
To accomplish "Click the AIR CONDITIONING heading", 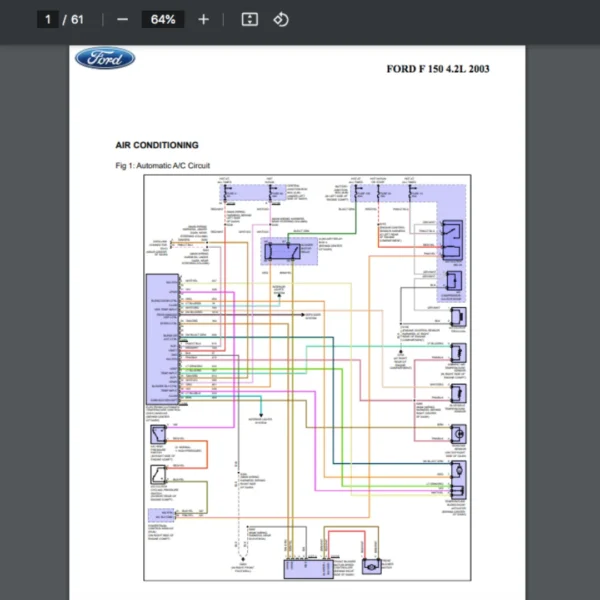I will tap(157, 145).
